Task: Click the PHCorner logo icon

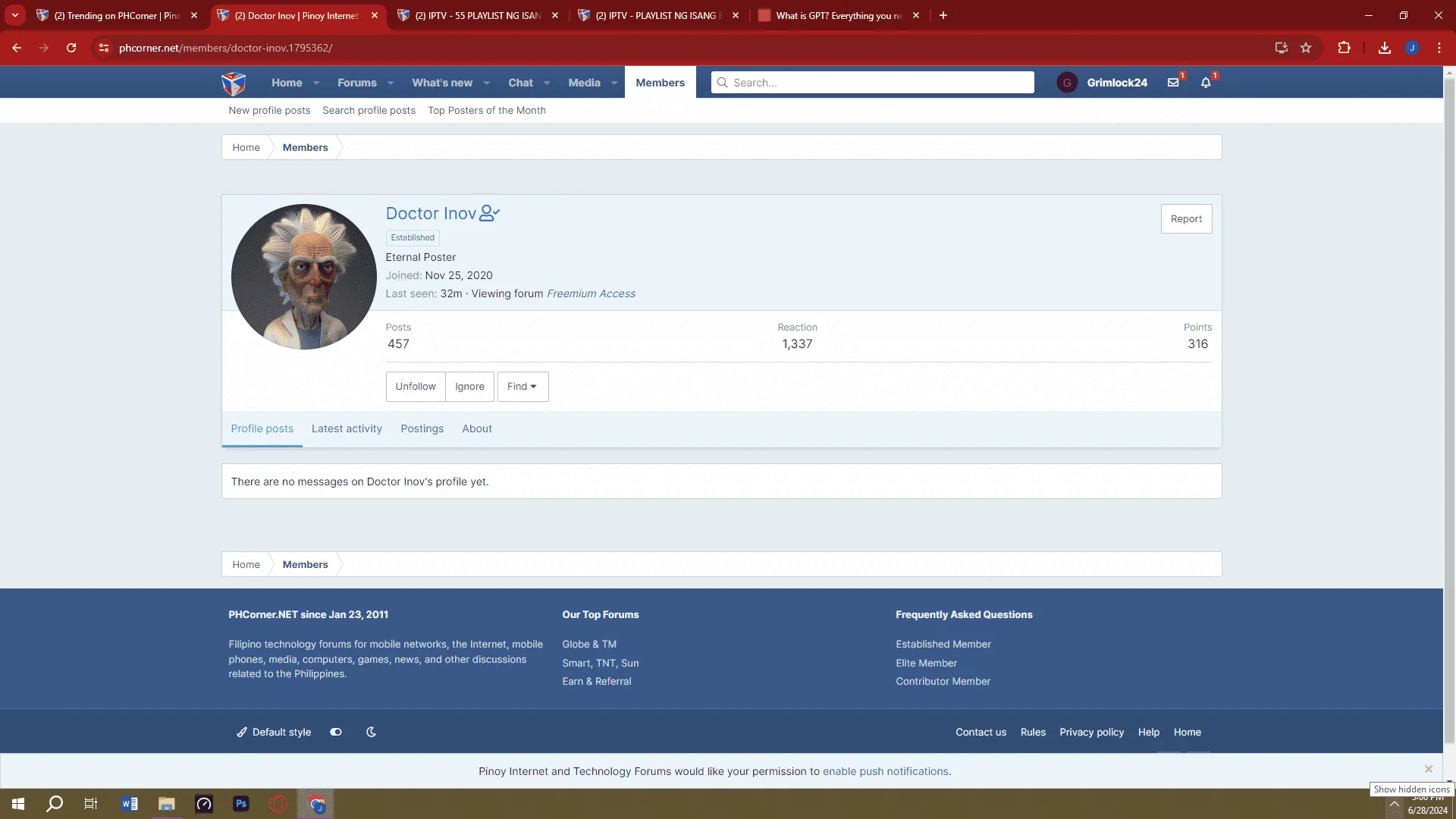Action: coord(234,83)
